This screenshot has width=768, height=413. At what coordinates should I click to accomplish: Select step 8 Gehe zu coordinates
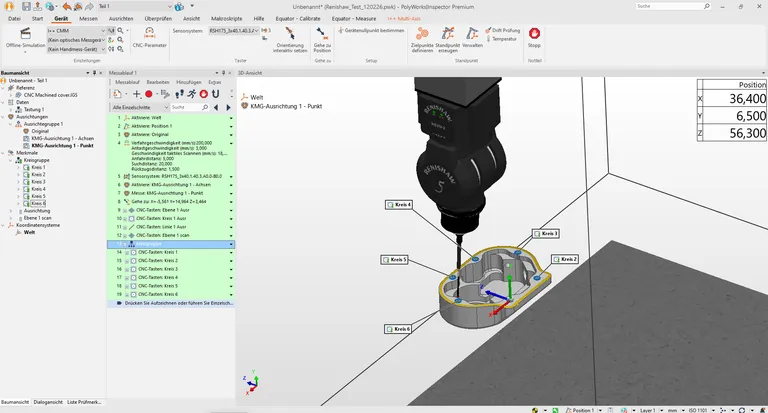click(x=170, y=201)
